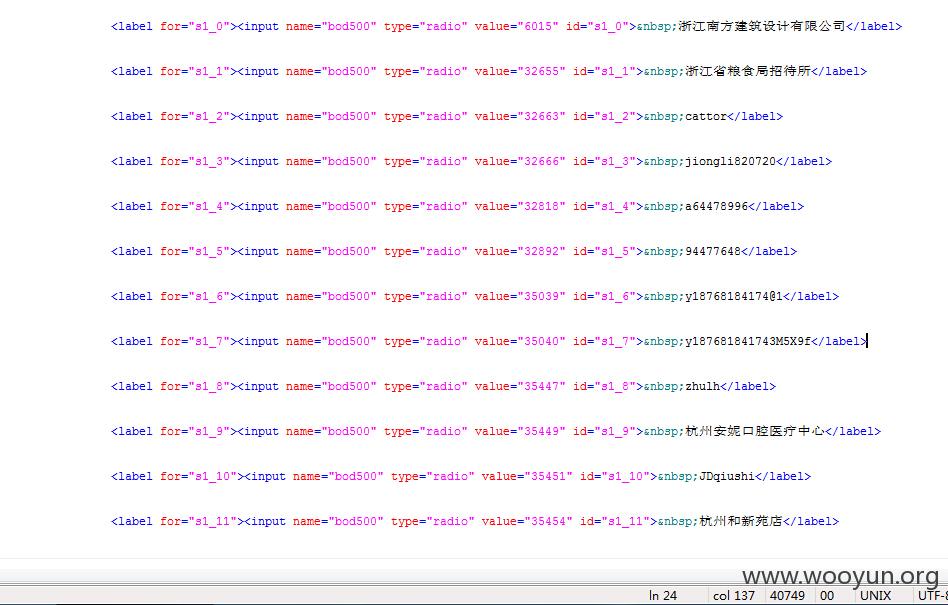Click the value "35447"
This screenshot has width=948, height=605.
[x=541, y=387]
